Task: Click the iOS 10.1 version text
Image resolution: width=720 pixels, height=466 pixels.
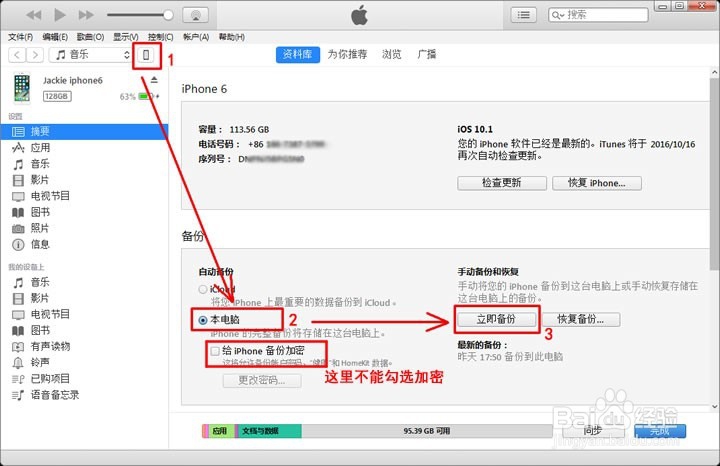Action: coord(475,129)
